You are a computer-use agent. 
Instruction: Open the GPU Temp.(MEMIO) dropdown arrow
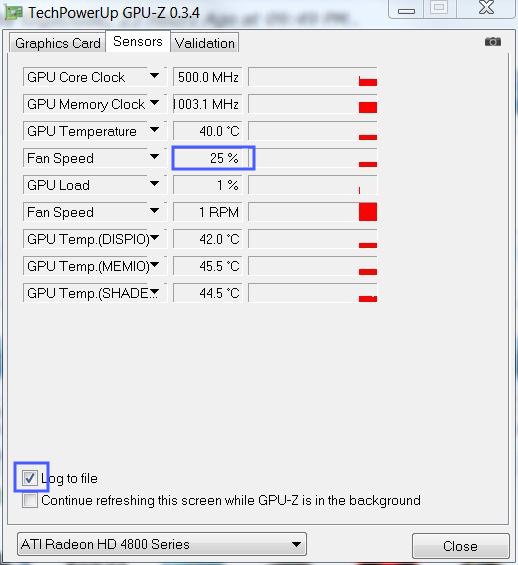(154, 265)
